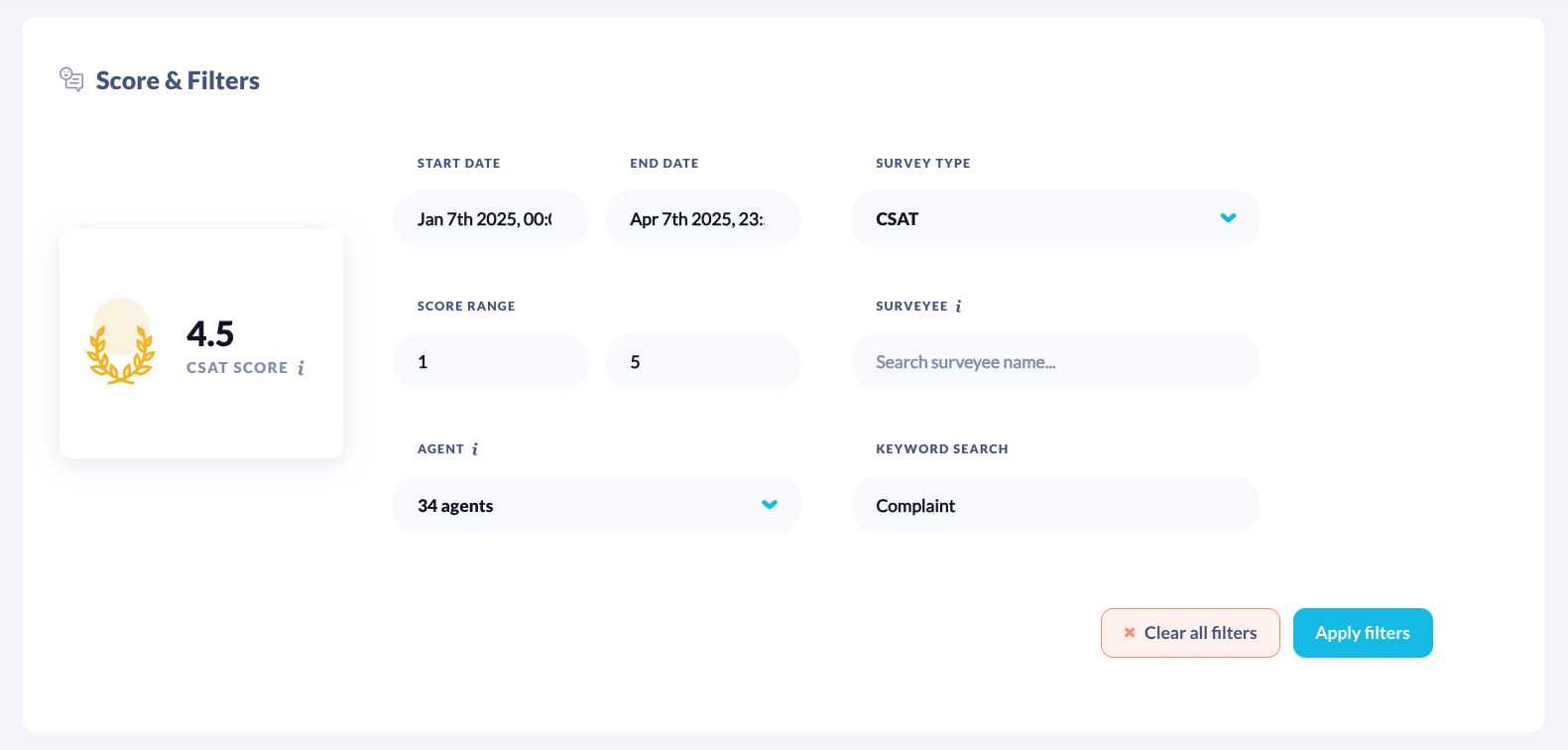The width and height of the screenshot is (1568, 750).
Task: Open the Start Date picker field
Action: pyautogui.click(x=490, y=219)
